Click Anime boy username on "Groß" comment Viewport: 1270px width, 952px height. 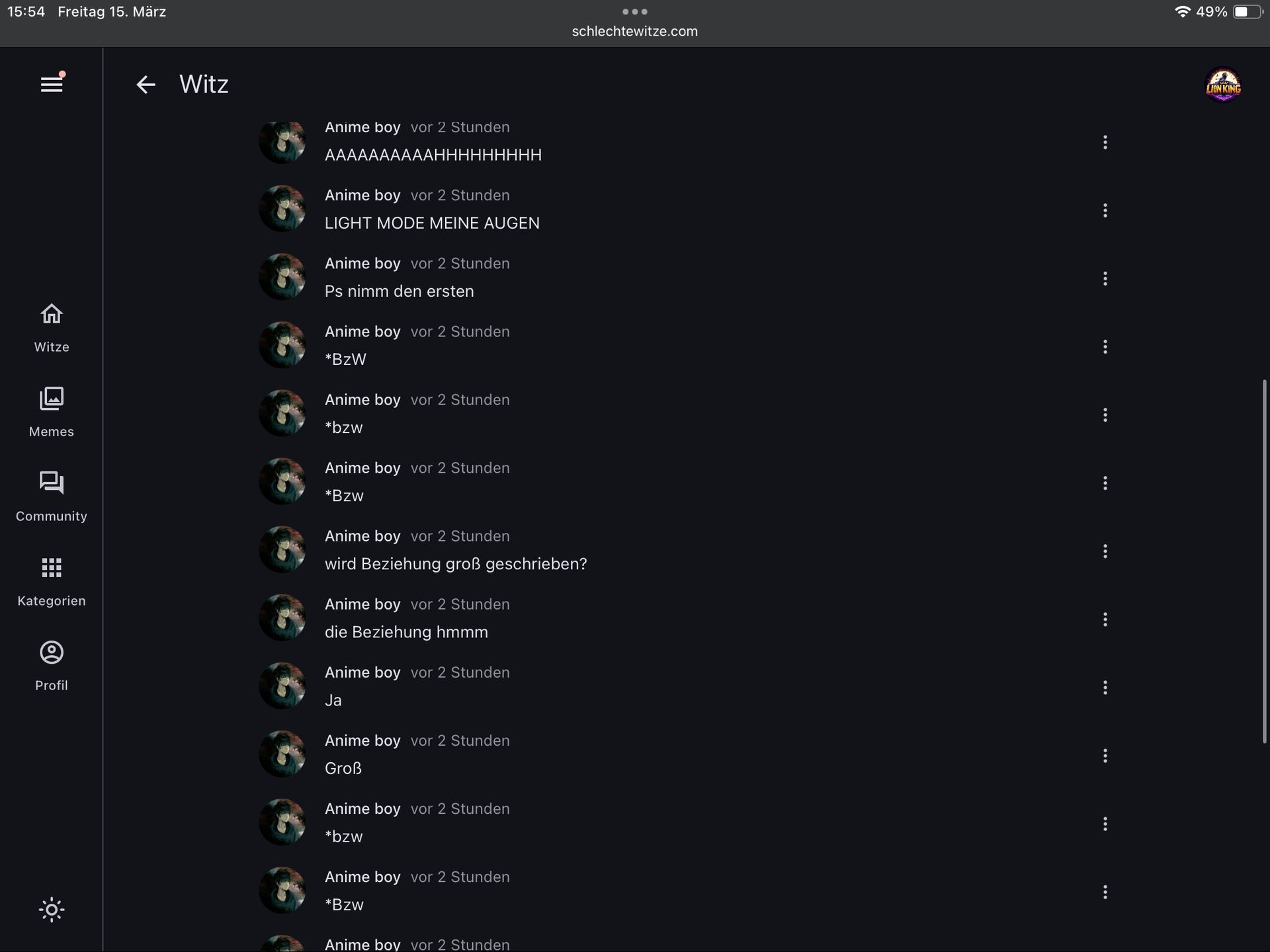click(362, 740)
